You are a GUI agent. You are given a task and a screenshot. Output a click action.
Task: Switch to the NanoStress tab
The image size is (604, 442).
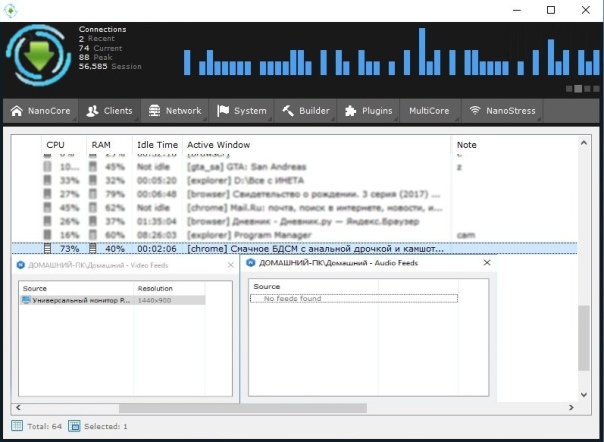[x=502, y=111]
